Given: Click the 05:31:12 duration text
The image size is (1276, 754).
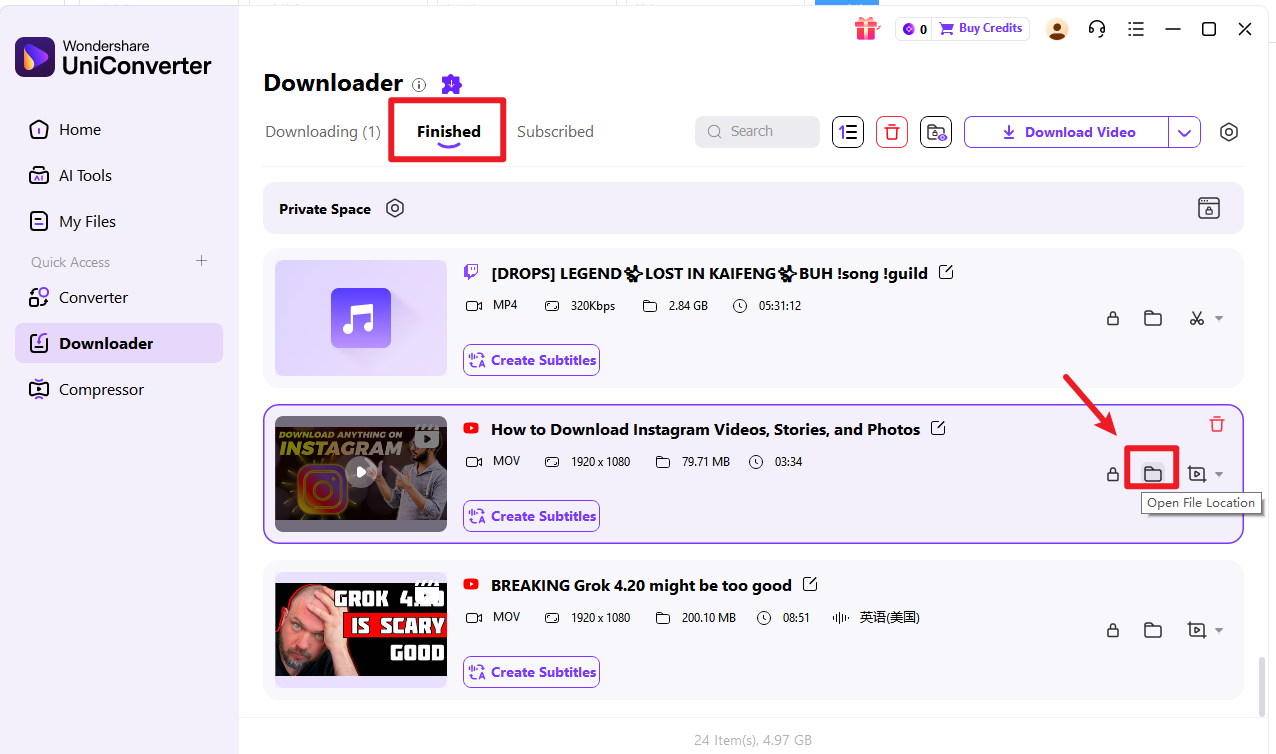Looking at the screenshot, I should (x=780, y=306).
